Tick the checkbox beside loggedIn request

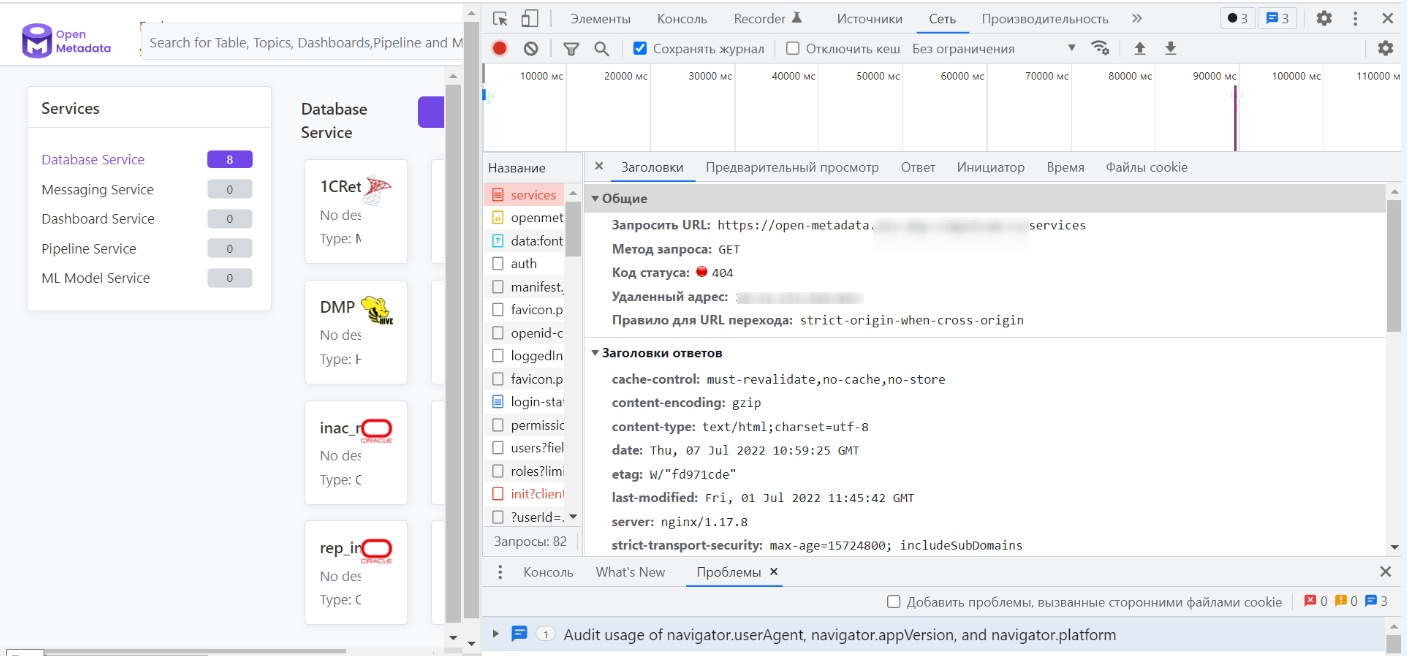[498, 356]
